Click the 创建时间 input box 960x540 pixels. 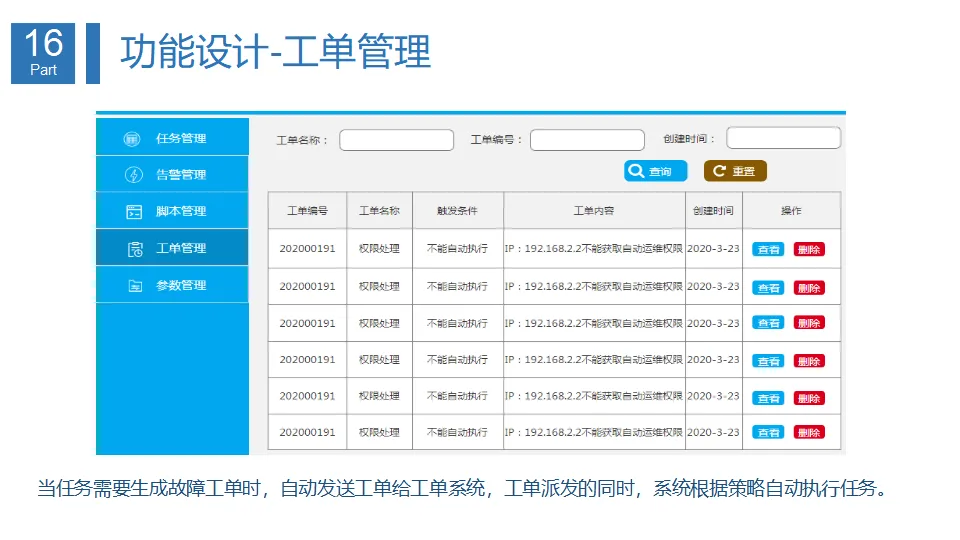pos(784,138)
